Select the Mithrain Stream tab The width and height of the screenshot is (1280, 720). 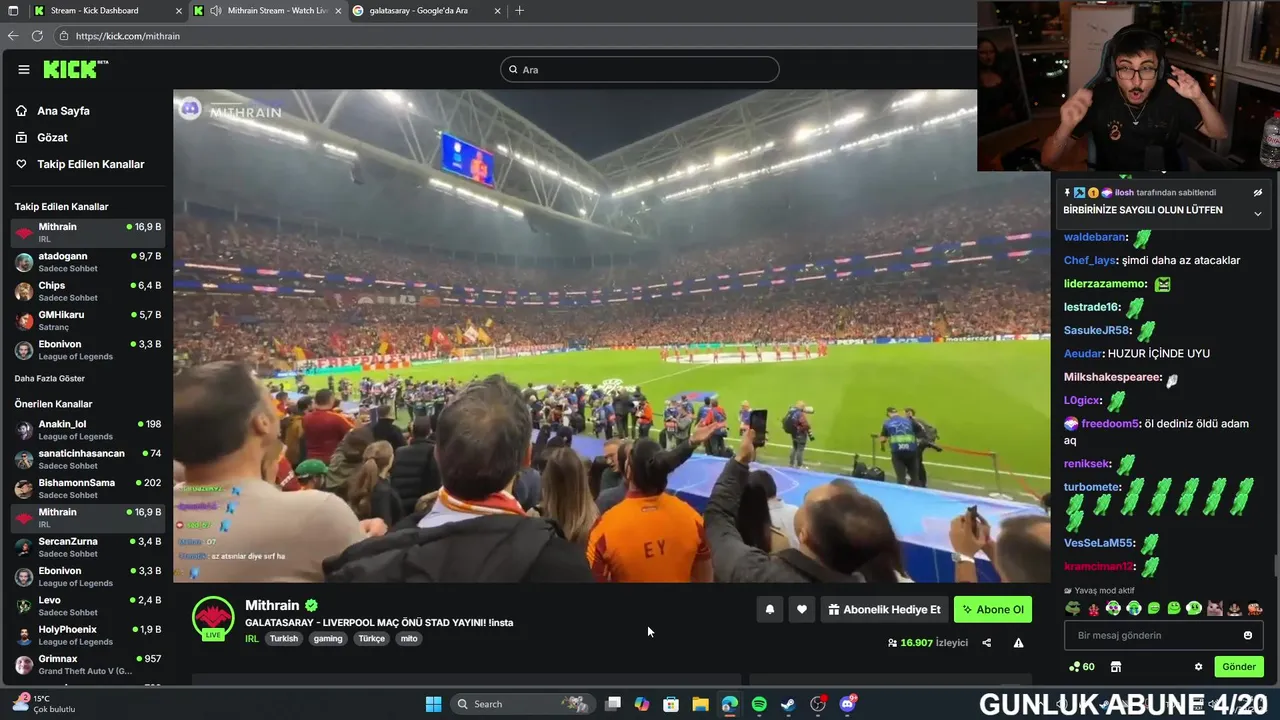pyautogui.click(x=268, y=10)
